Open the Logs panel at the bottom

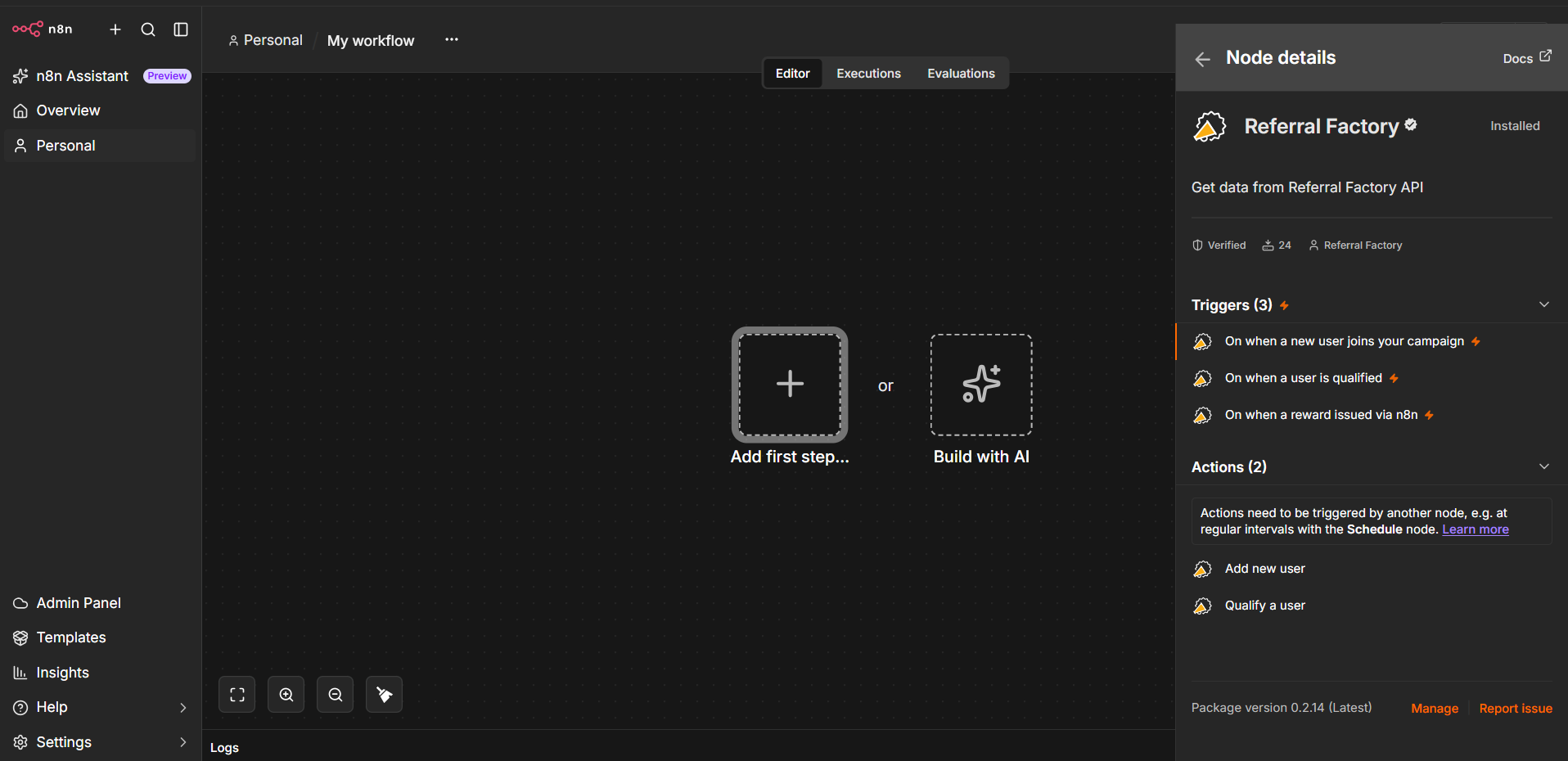pos(224,748)
